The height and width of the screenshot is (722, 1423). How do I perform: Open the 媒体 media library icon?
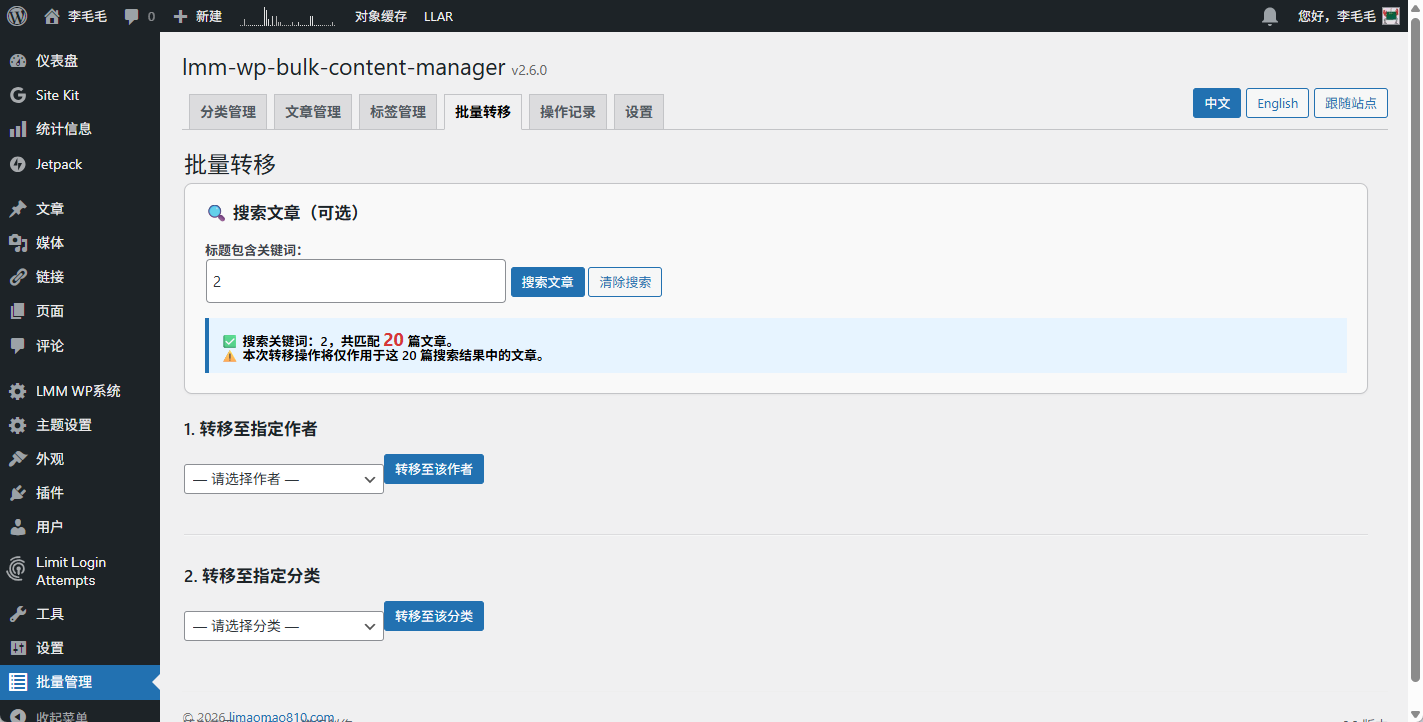coord(17,243)
